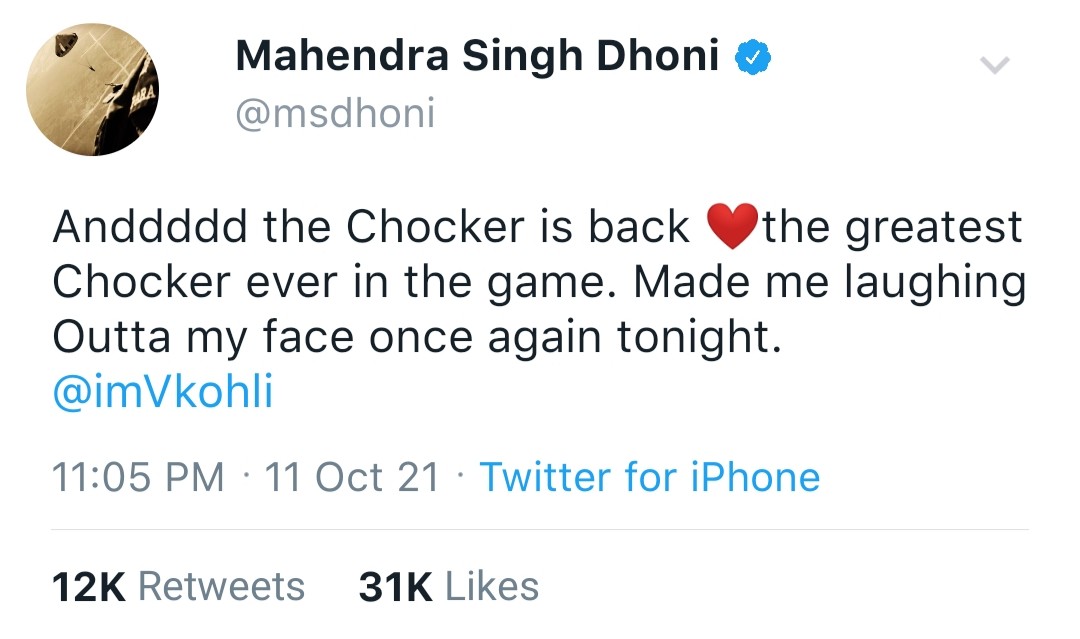Viewport: 1080px width, 639px height.
Task: Open the Twitter for iPhone source link
Action: (x=650, y=476)
